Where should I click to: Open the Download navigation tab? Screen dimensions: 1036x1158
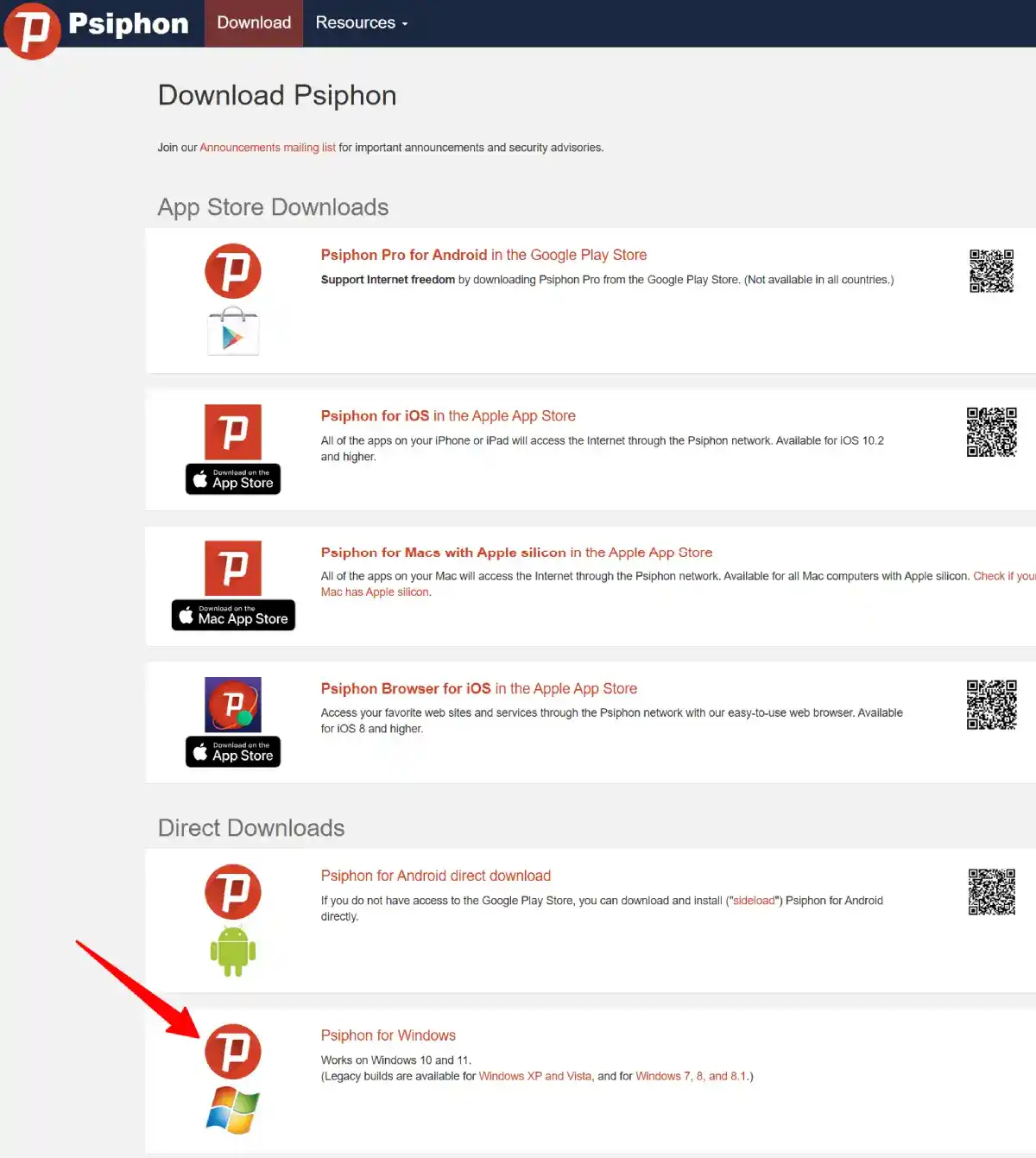pyautogui.click(x=254, y=23)
